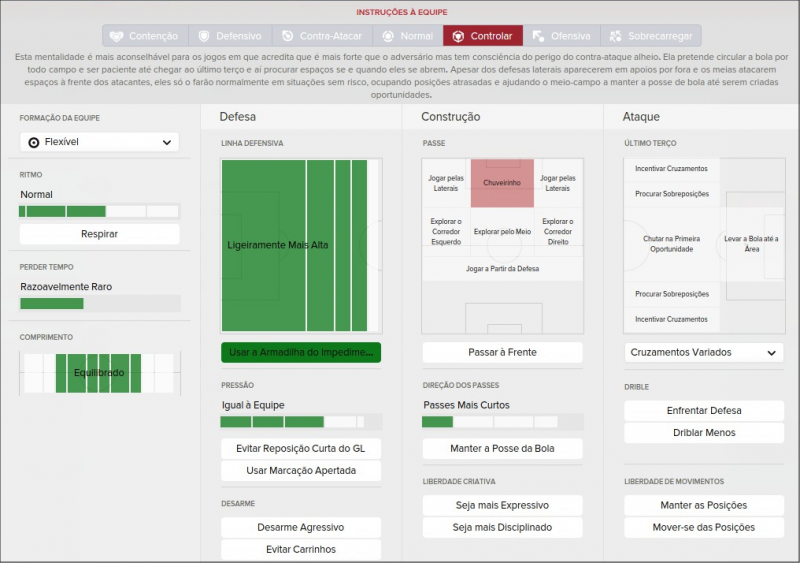Viewport: 800px width, 563px height.
Task: Switch to the Sobrecarregar mentality tab
Action: click(x=651, y=36)
